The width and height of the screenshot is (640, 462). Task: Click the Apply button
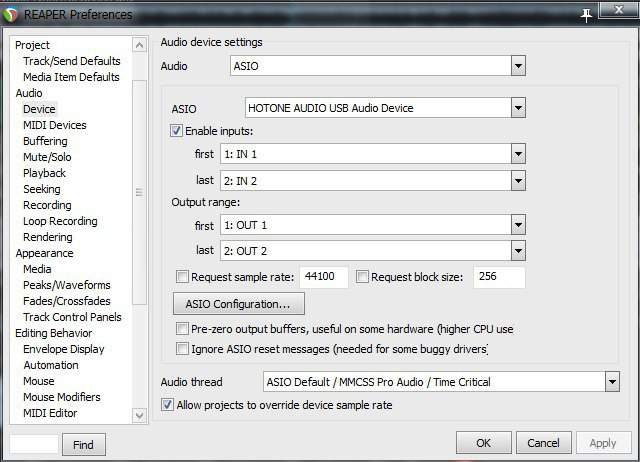[x=603, y=443]
